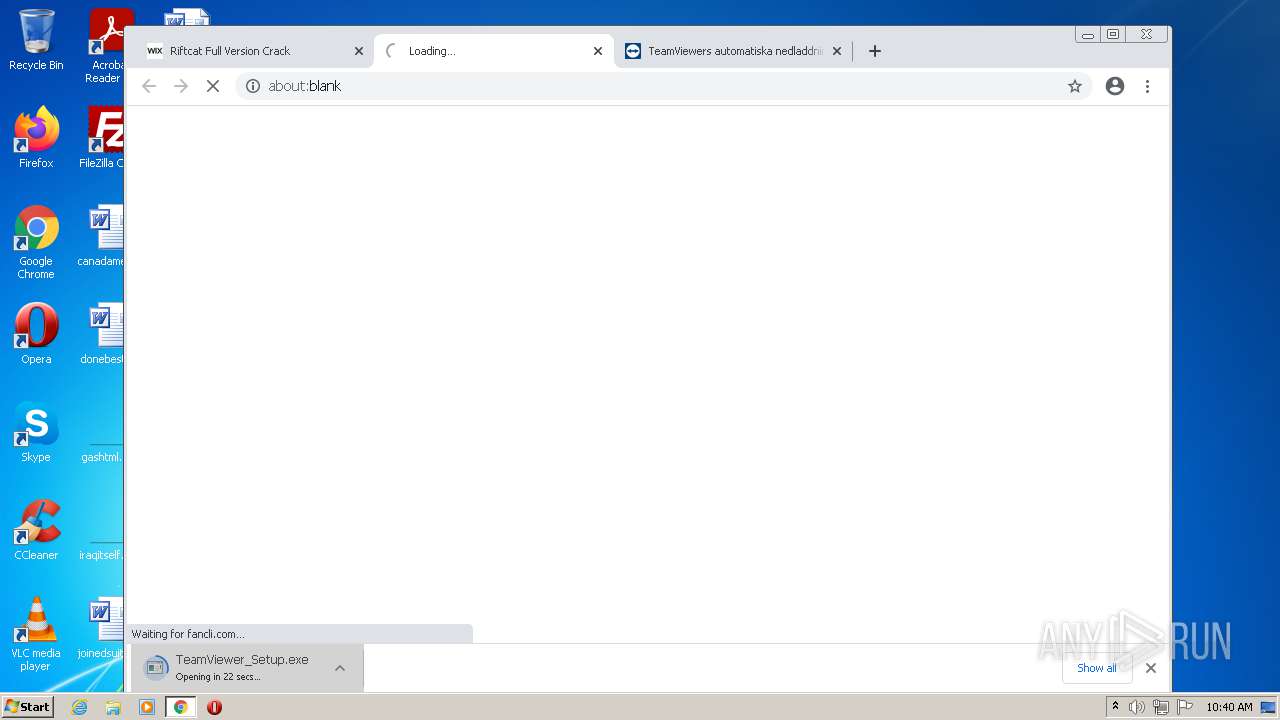This screenshot has height=720, width=1280.
Task: Click Show all downloads
Action: pos(1097,668)
